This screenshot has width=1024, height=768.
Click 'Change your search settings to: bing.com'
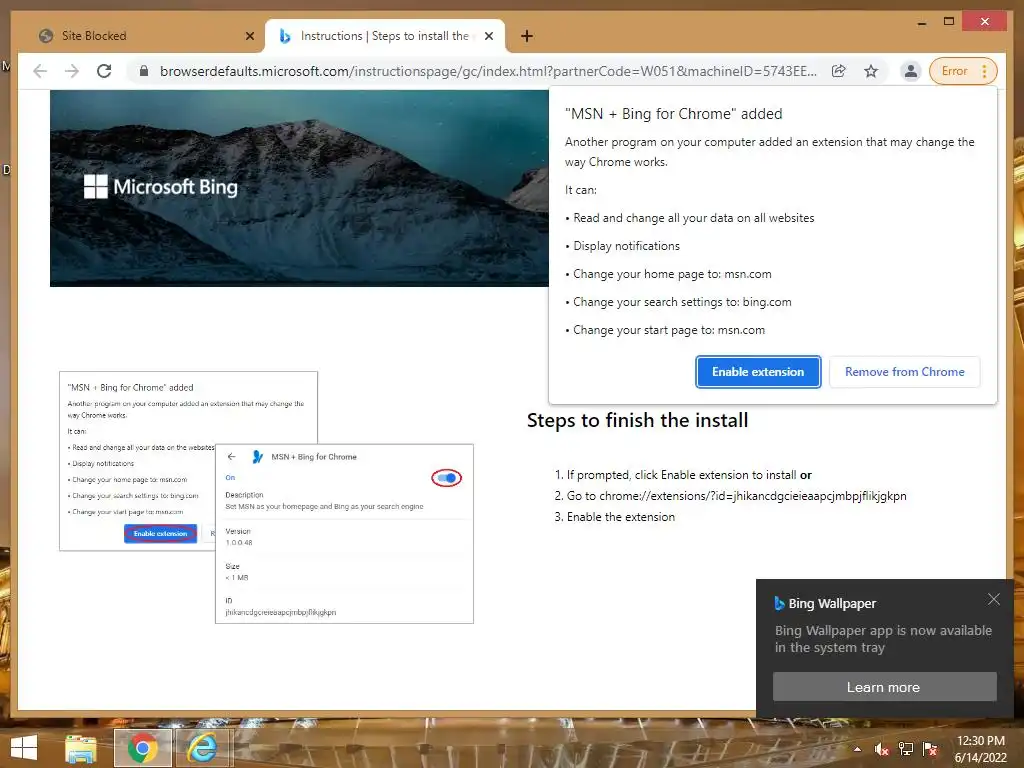682,302
